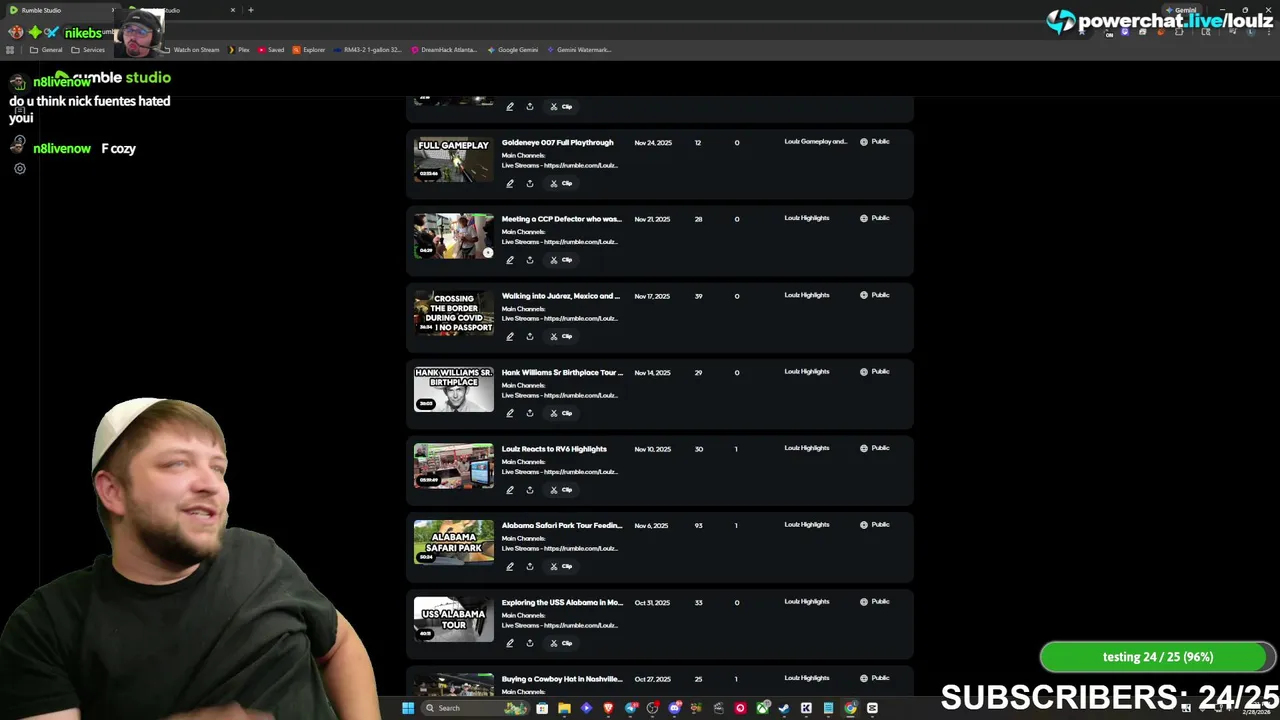Viewport: 1280px width, 720px height.
Task: Click the Meeting a CCP Defector title
Action: coord(561,219)
